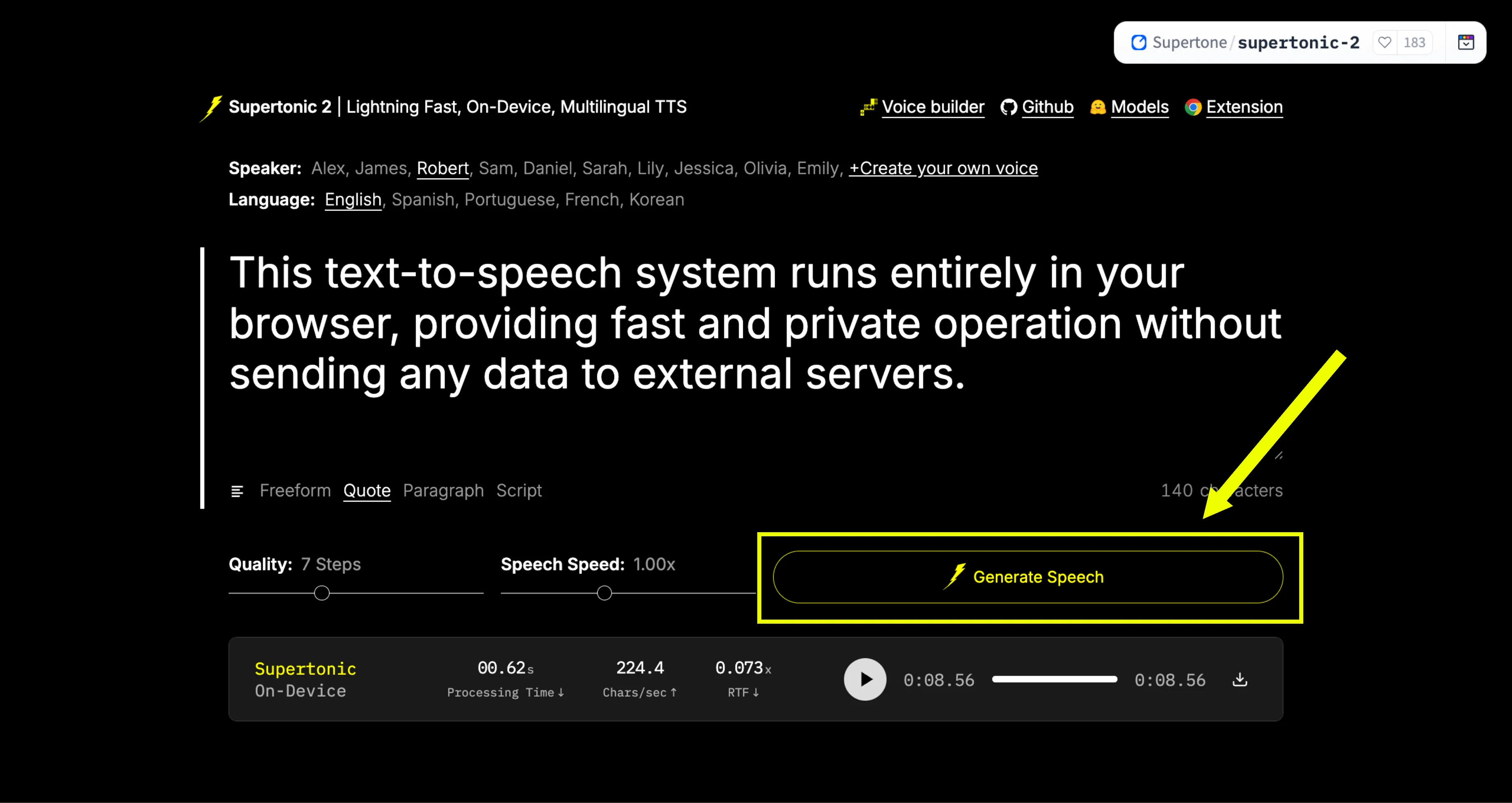Switch to the Script tab

pos(519,491)
